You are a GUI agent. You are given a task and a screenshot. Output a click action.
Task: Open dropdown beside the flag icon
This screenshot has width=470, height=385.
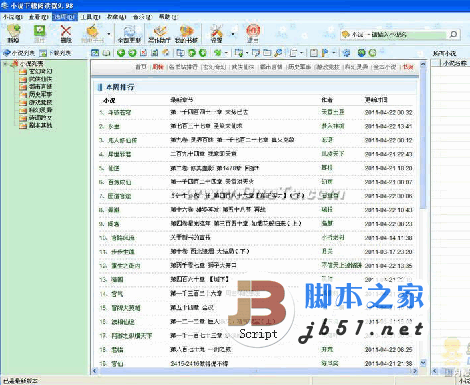pos(334,53)
